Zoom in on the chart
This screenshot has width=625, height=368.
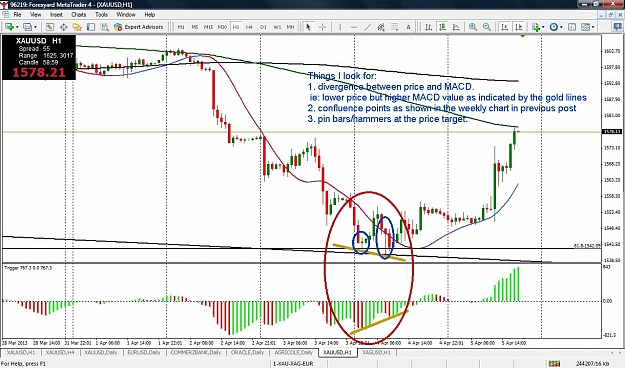(473, 27)
